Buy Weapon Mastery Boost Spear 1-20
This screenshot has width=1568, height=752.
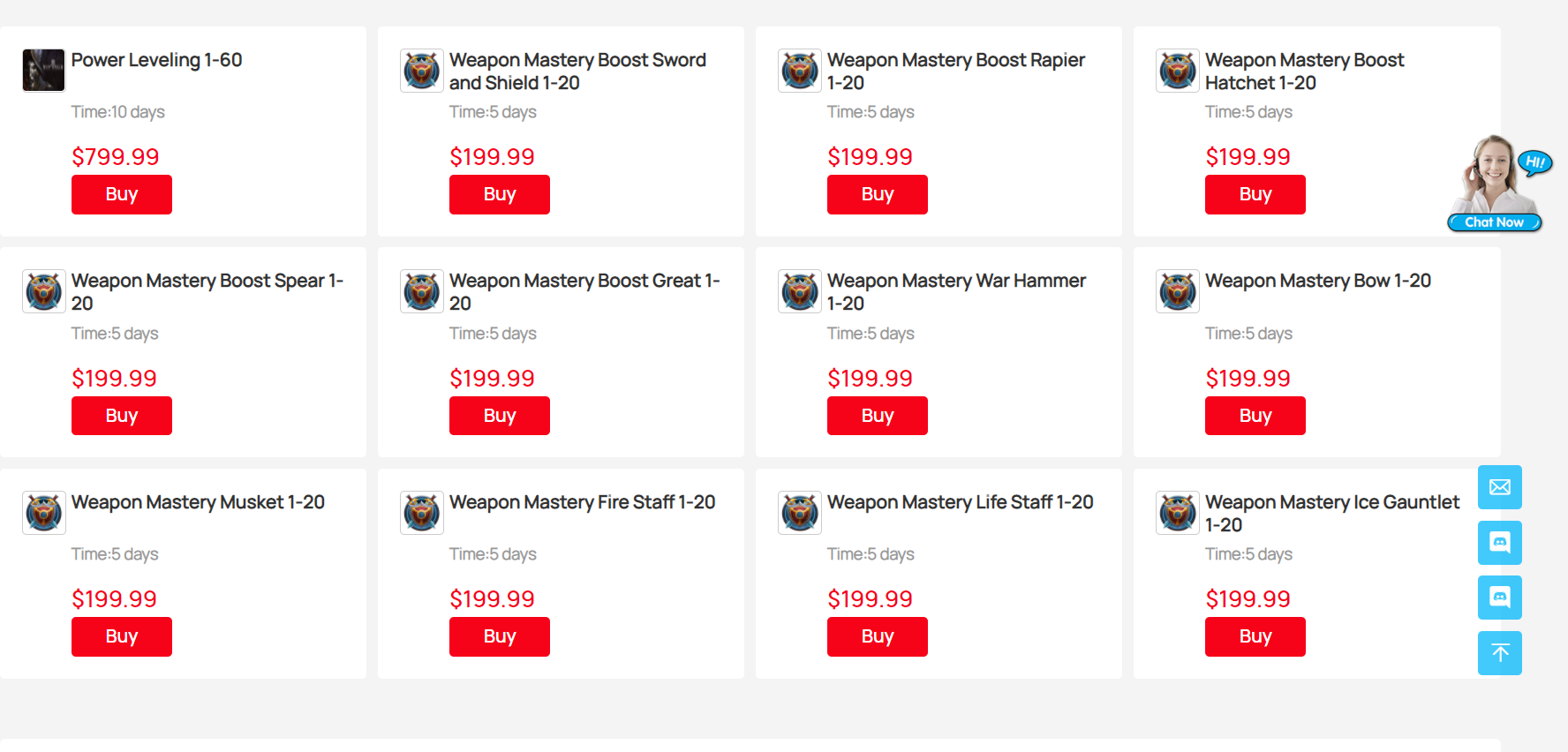tap(122, 416)
